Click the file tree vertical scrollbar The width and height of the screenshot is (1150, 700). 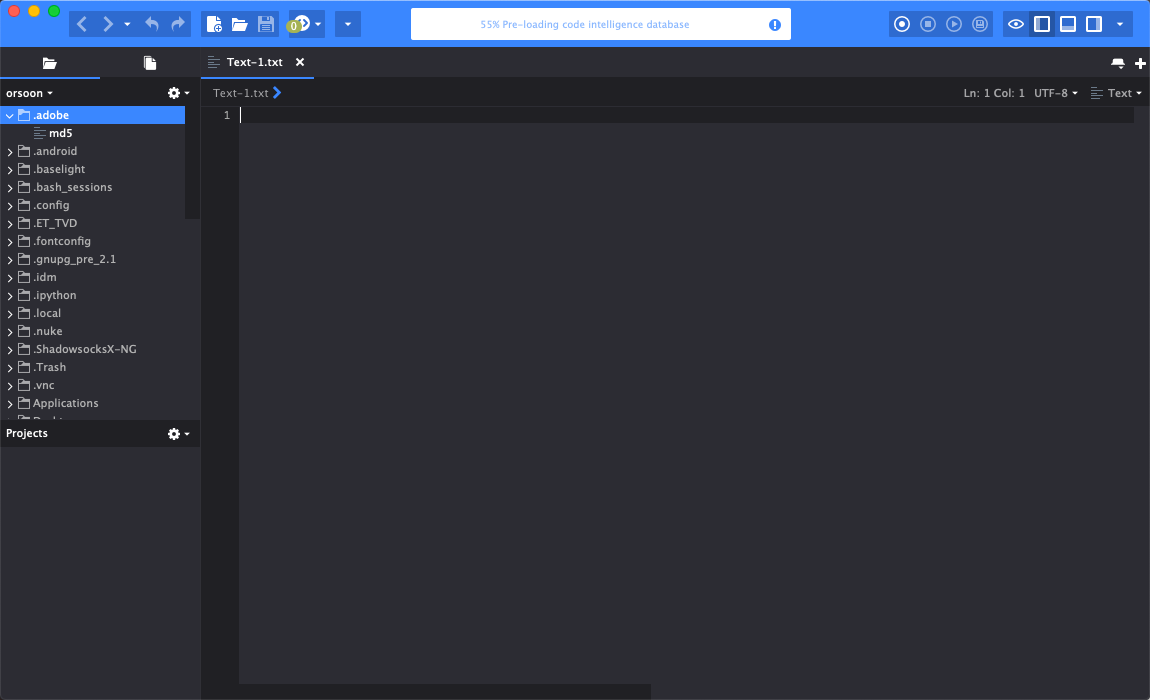pos(192,163)
